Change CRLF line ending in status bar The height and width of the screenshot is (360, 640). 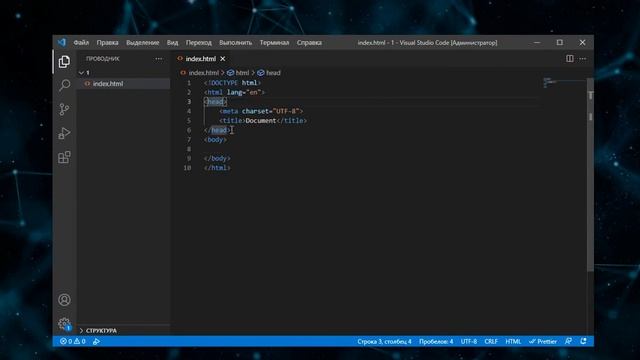tap(491, 341)
